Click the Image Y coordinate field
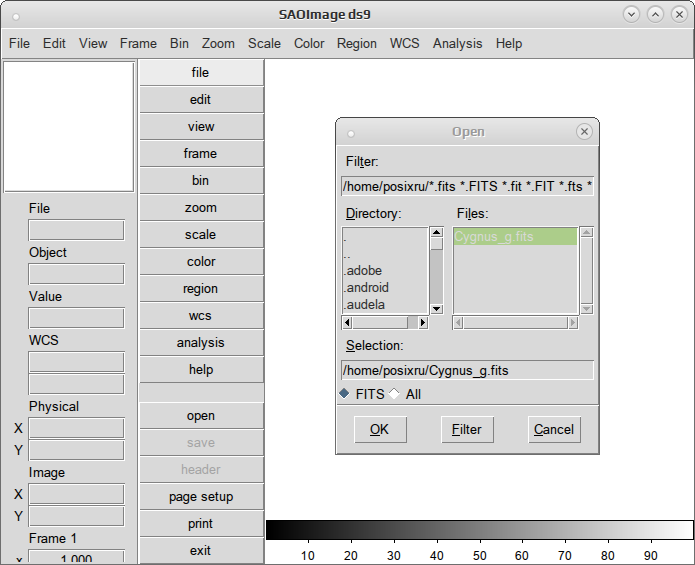This screenshot has height=565, width=695. [76, 516]
